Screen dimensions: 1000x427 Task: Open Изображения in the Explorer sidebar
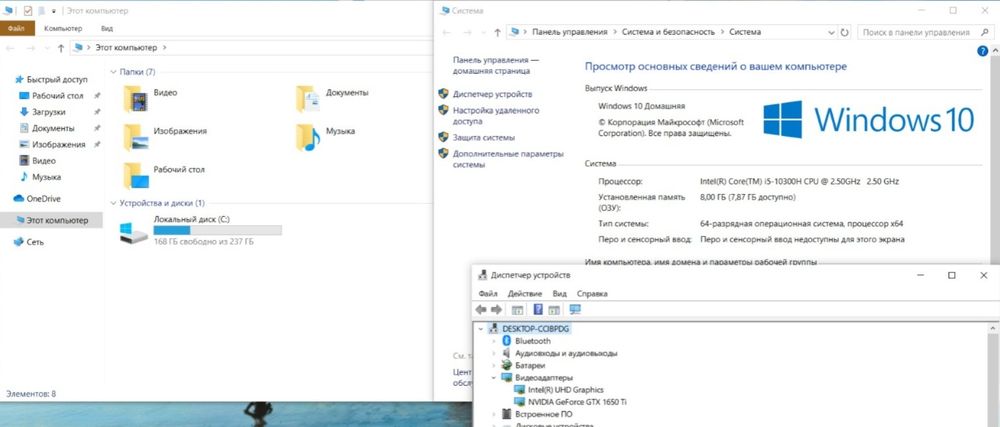tap(52, 144)
